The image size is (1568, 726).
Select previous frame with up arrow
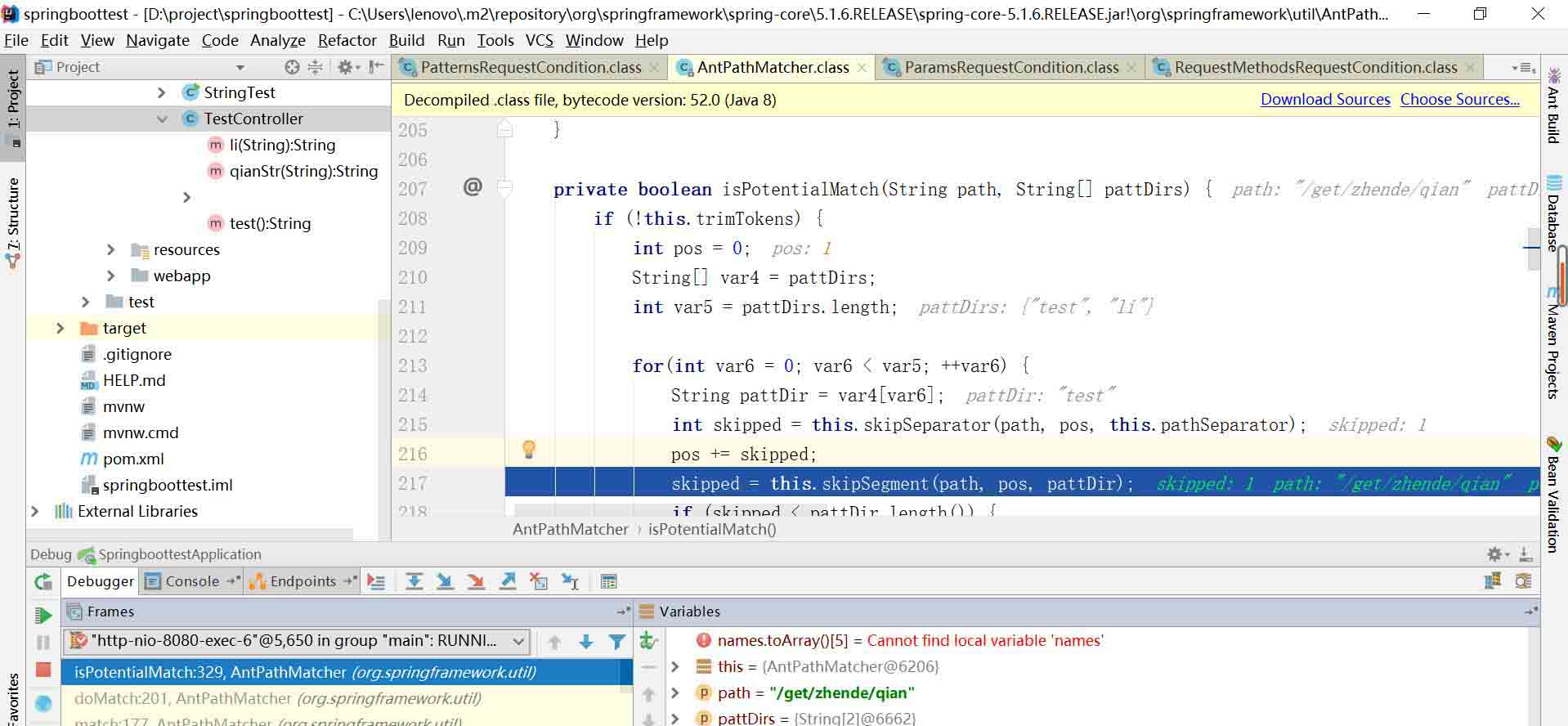click(x=554, y=642)
